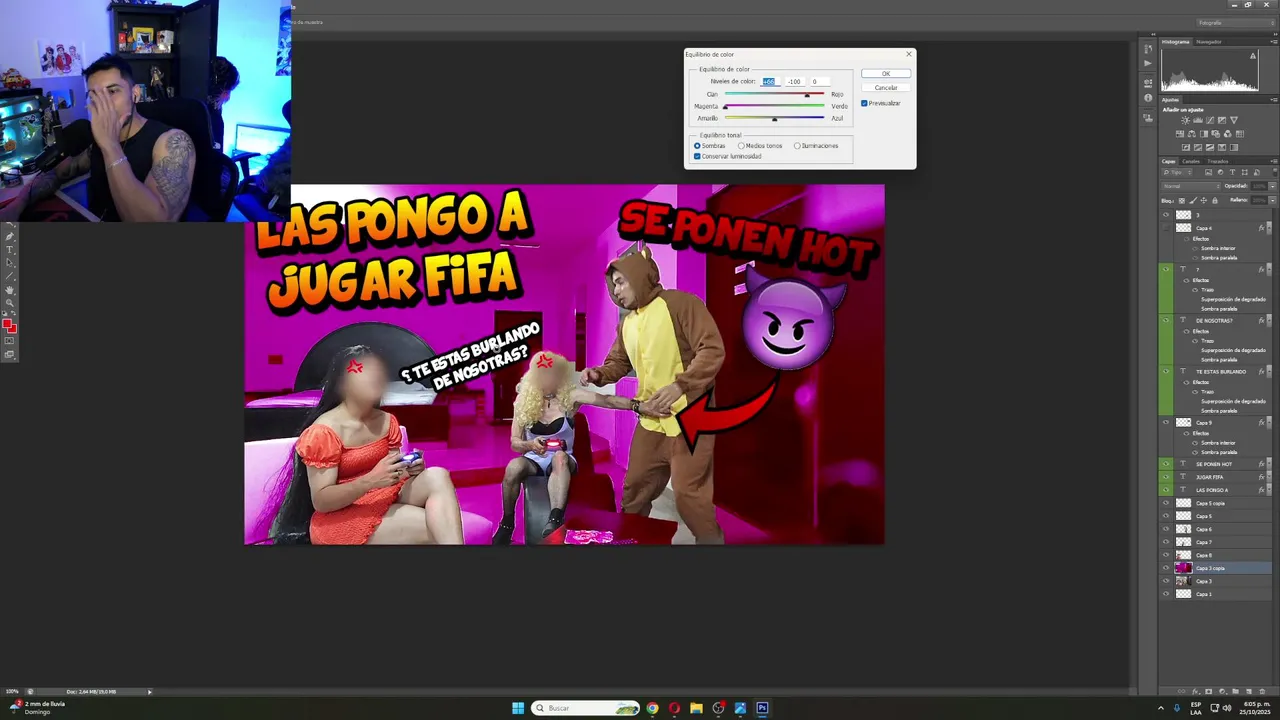Open the Relleno dropdown arrow
The width and height of the screenshot is (1280, 720).
coord(1273,200)
